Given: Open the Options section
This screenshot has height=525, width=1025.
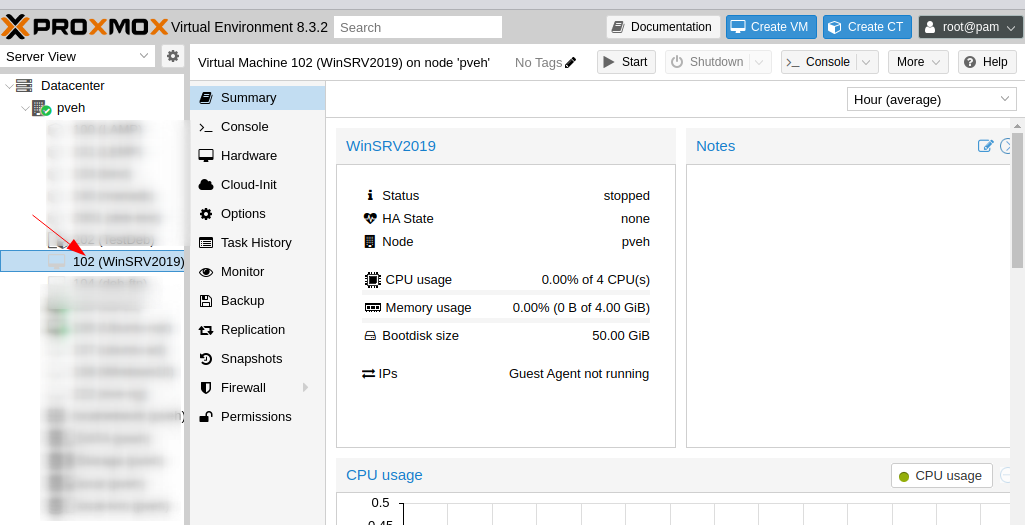Looking at the screenshot, I should tap(258, 214).
